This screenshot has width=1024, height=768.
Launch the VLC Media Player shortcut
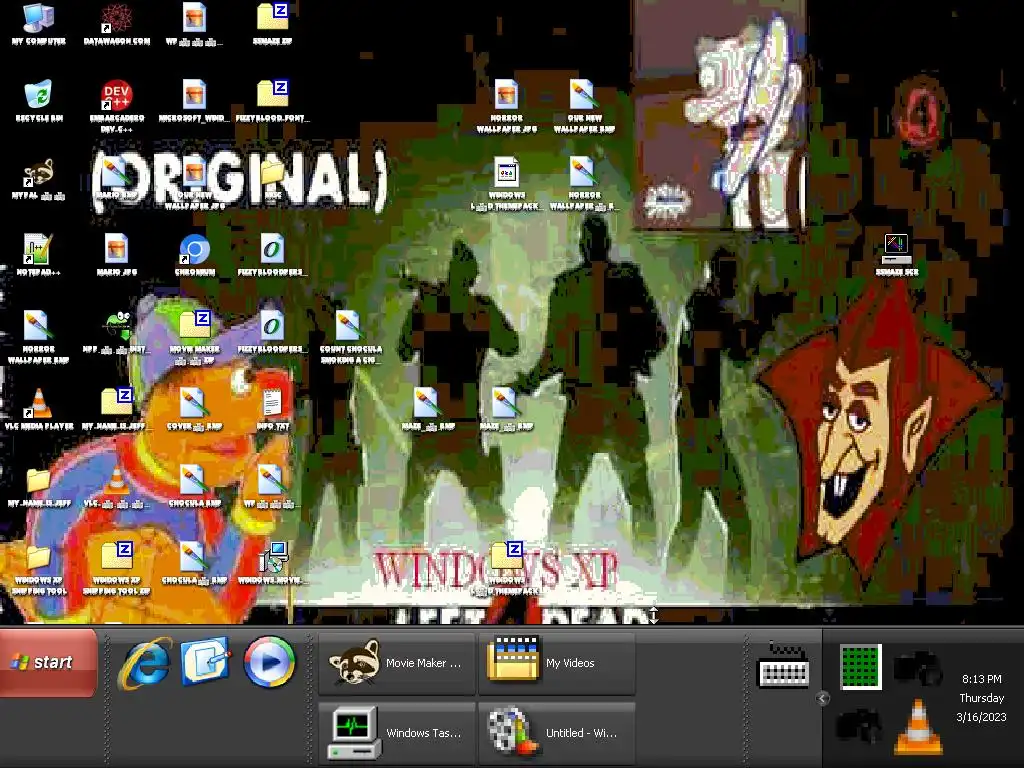39,409
